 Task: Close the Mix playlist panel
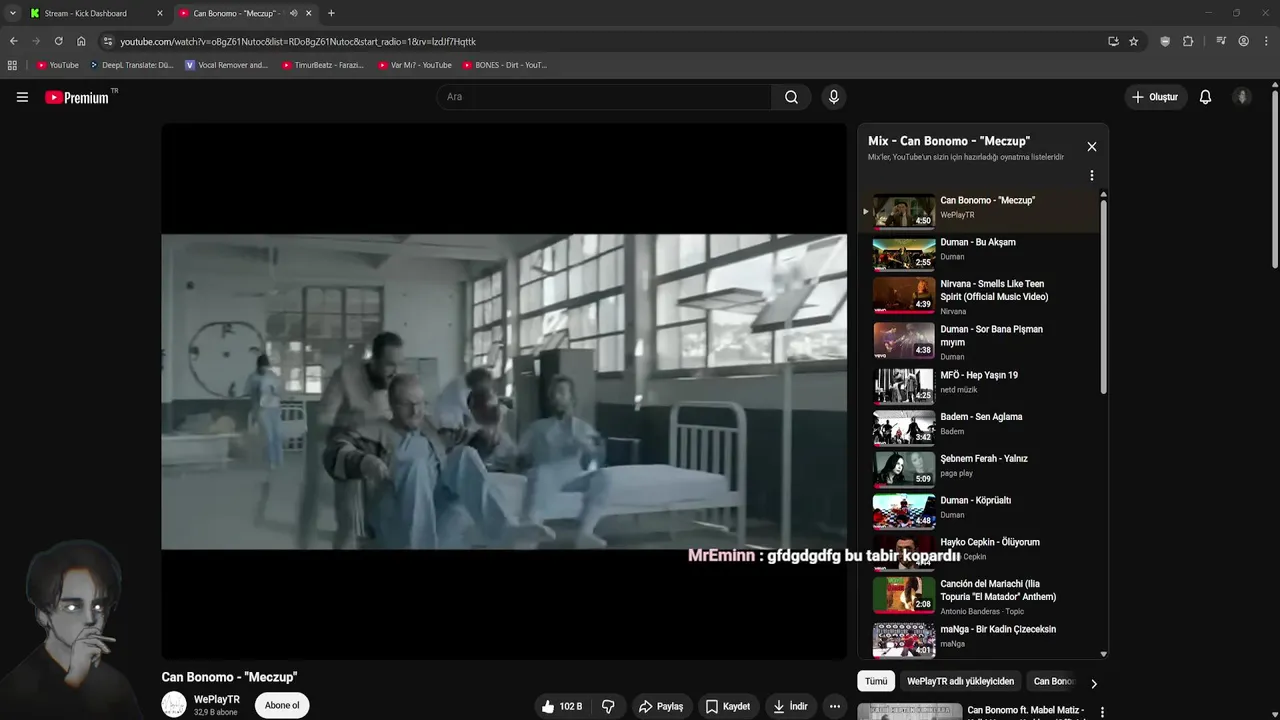(1091, 147)
